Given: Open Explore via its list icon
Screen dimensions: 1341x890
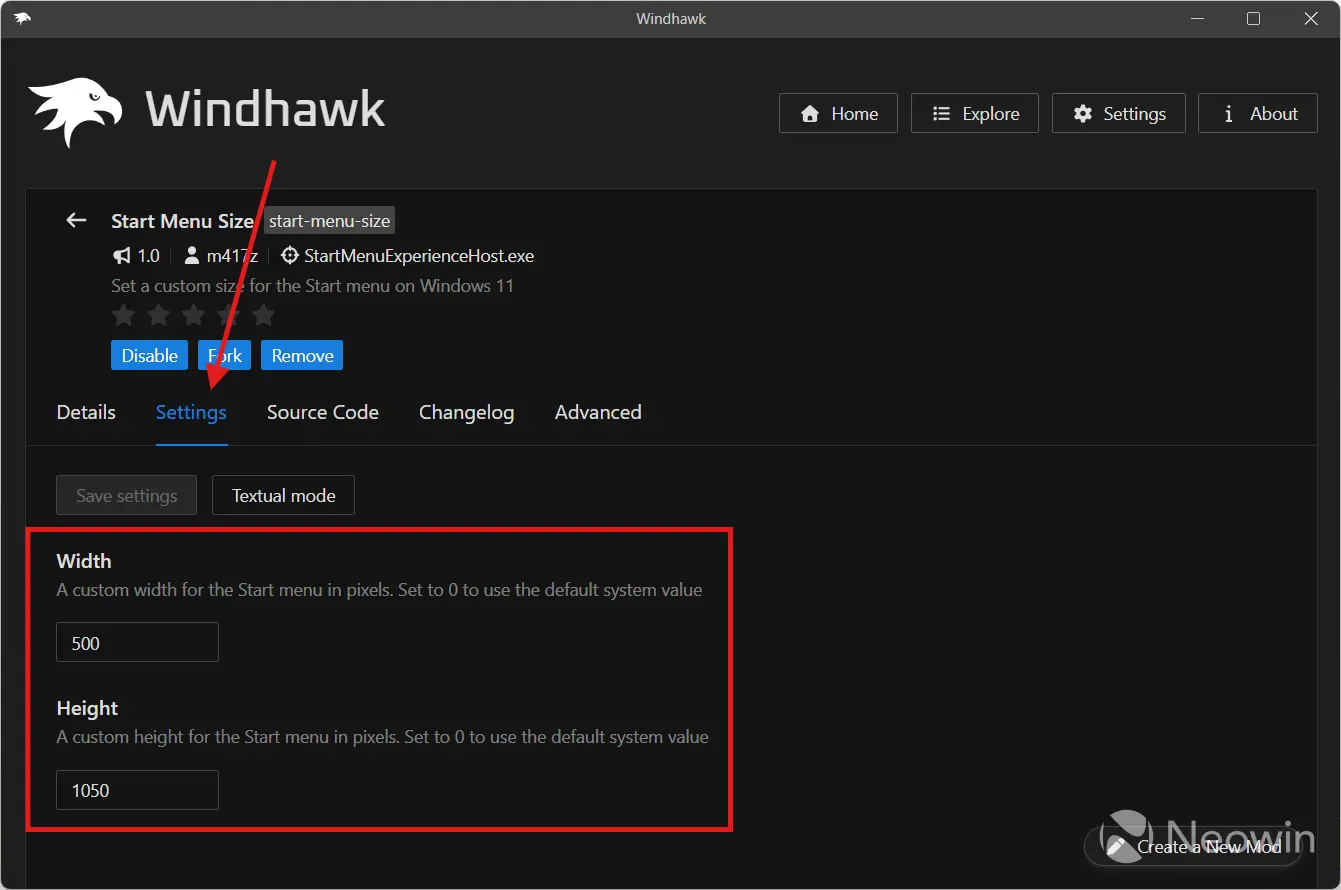Looking at the screenshot, I should click(x=941, y=113).
